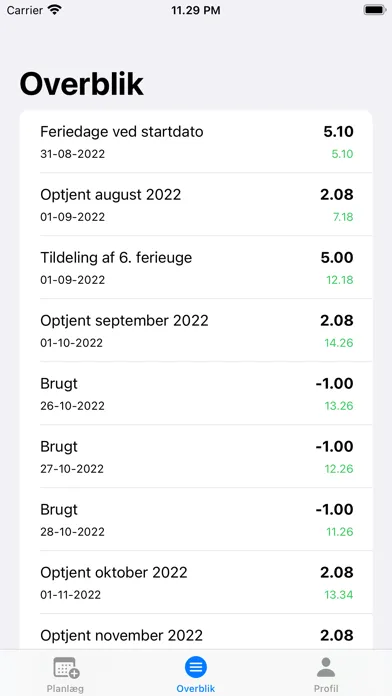Tap the Optjent november 2022 row
The height and width of the screenshot is (696, 392).
click(x=196, y=632)
